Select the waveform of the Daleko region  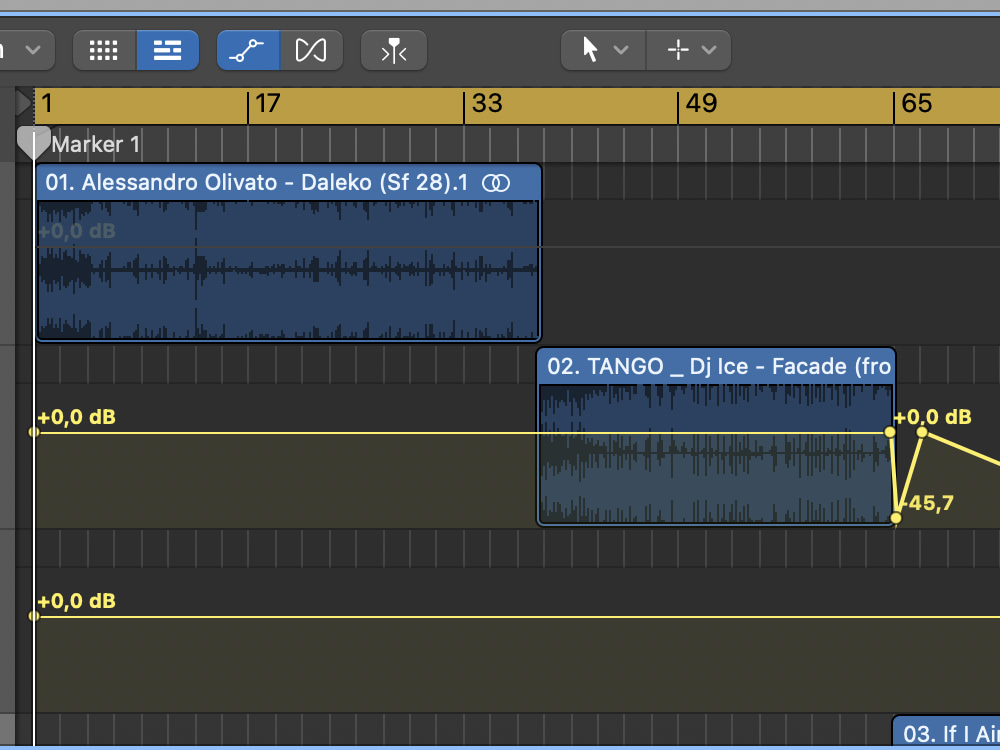(288, 270)
